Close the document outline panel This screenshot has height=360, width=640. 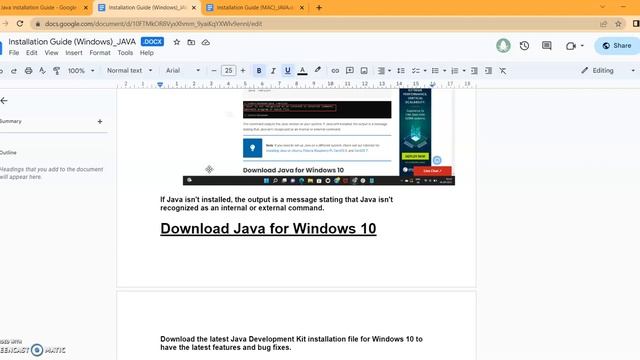tap(4, 101)
